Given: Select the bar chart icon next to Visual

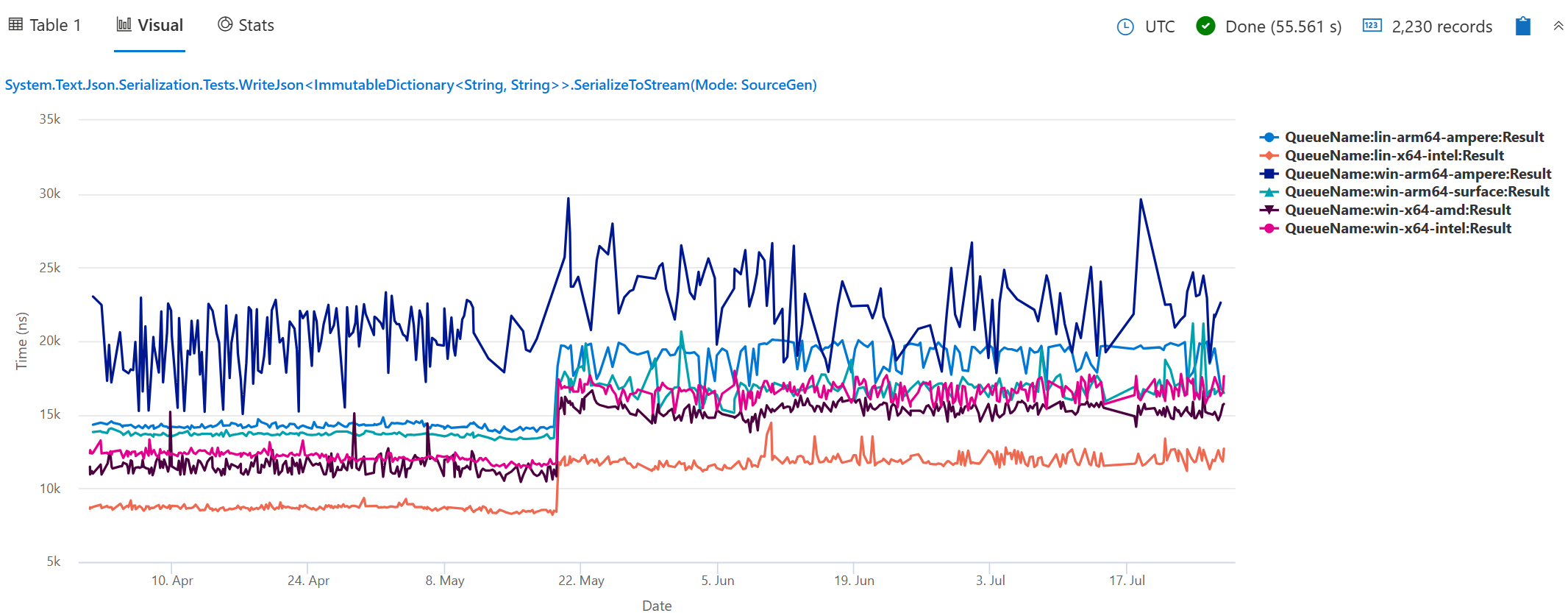Looking at the screenshot, I should coord(124,24).
